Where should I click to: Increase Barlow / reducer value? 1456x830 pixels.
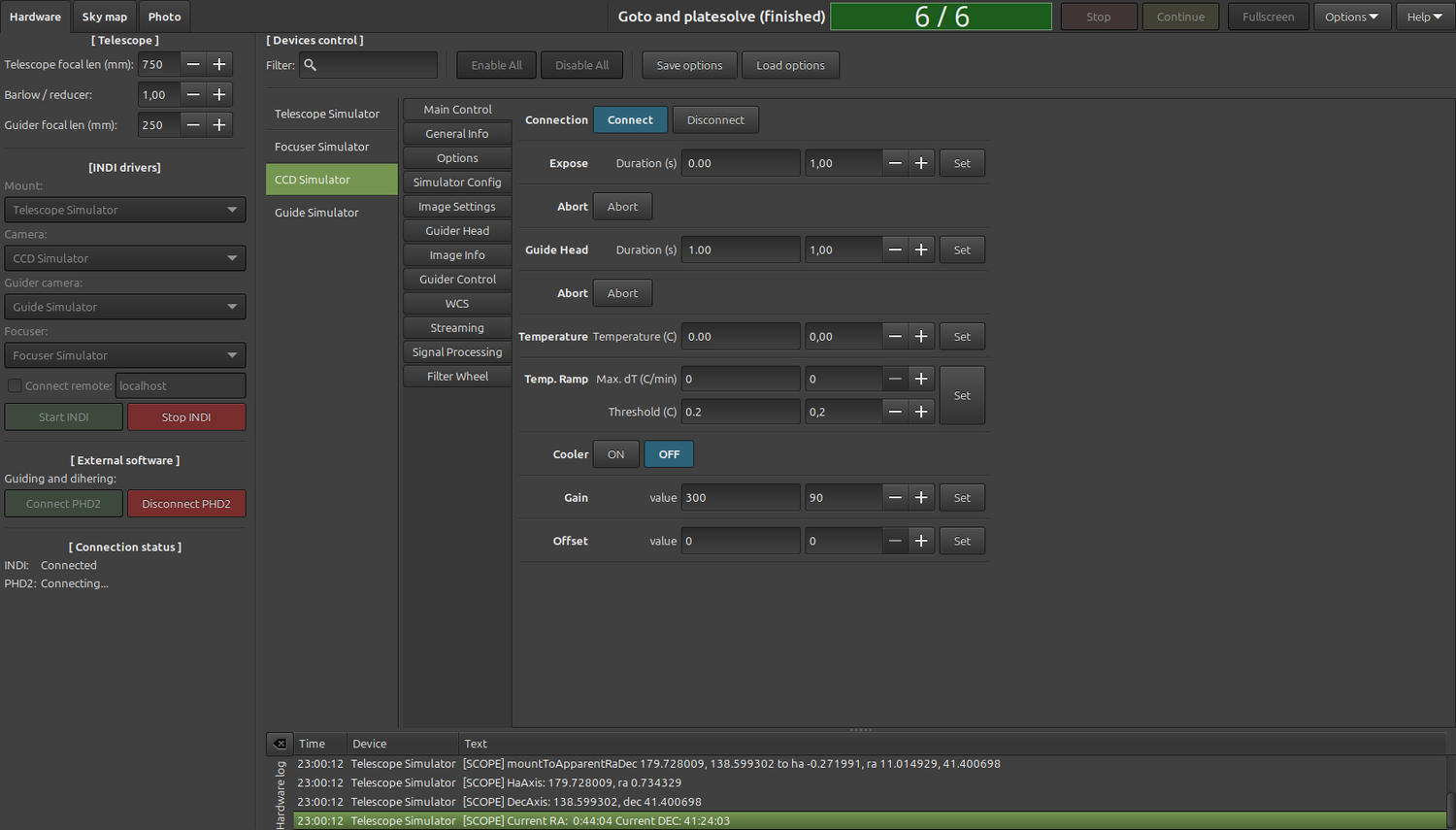219,94
